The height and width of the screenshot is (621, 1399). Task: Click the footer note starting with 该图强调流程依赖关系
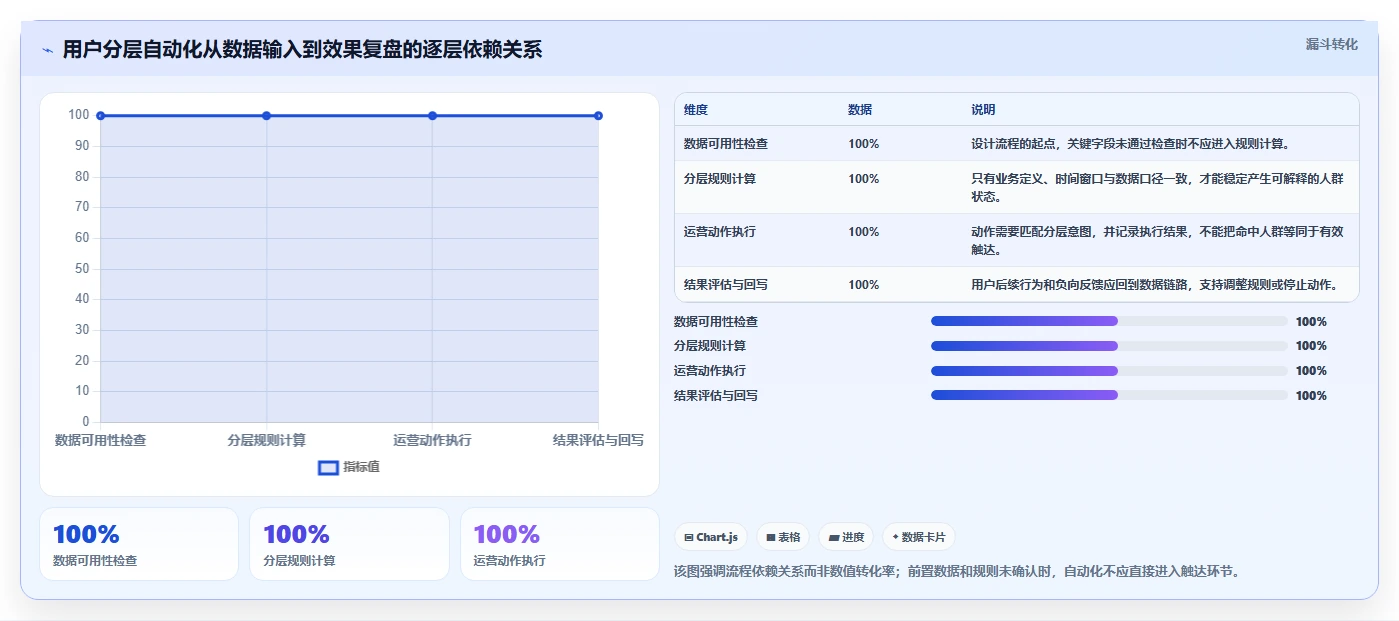957,572
